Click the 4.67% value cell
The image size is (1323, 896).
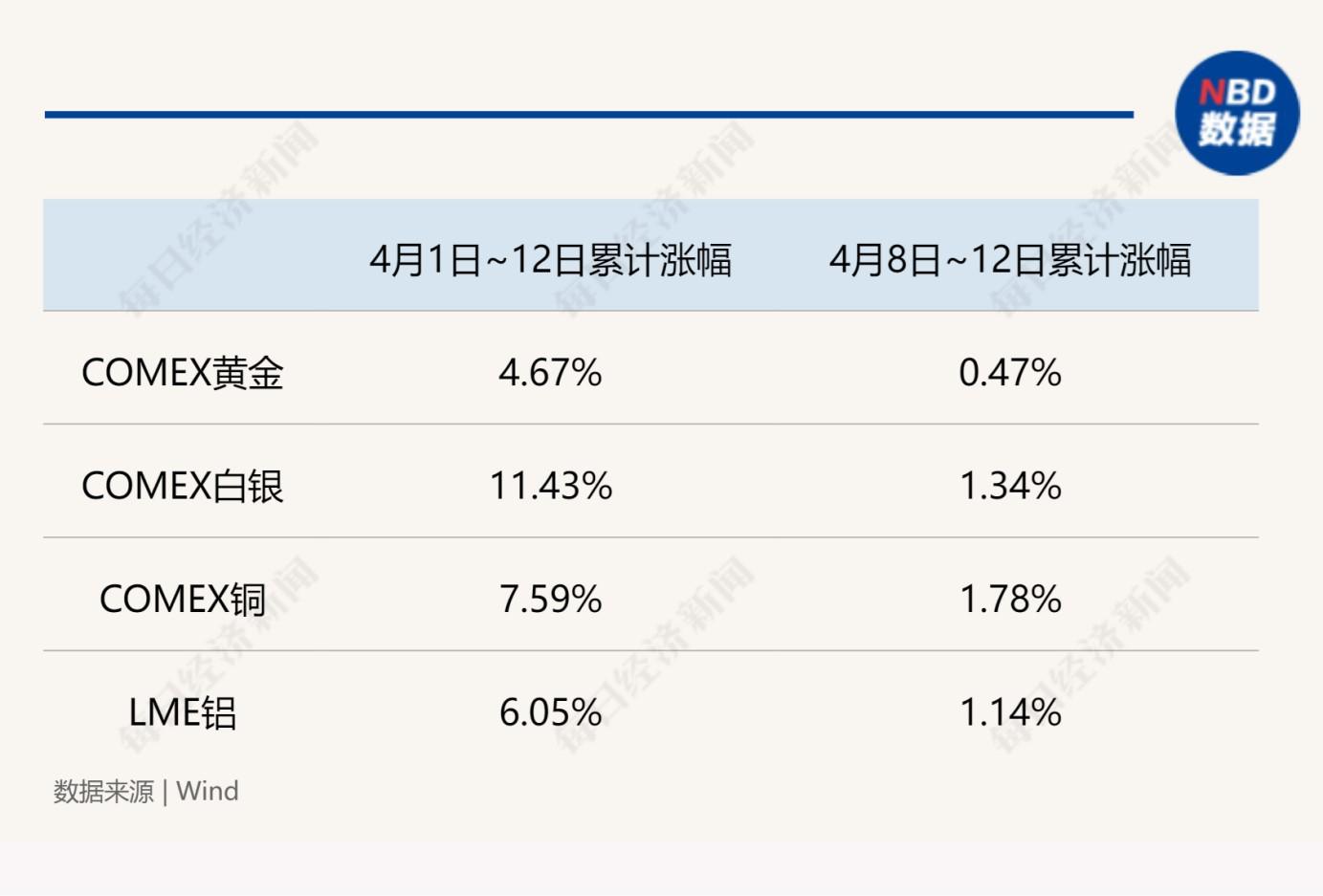pyautogui.click(x=550, y=373)
